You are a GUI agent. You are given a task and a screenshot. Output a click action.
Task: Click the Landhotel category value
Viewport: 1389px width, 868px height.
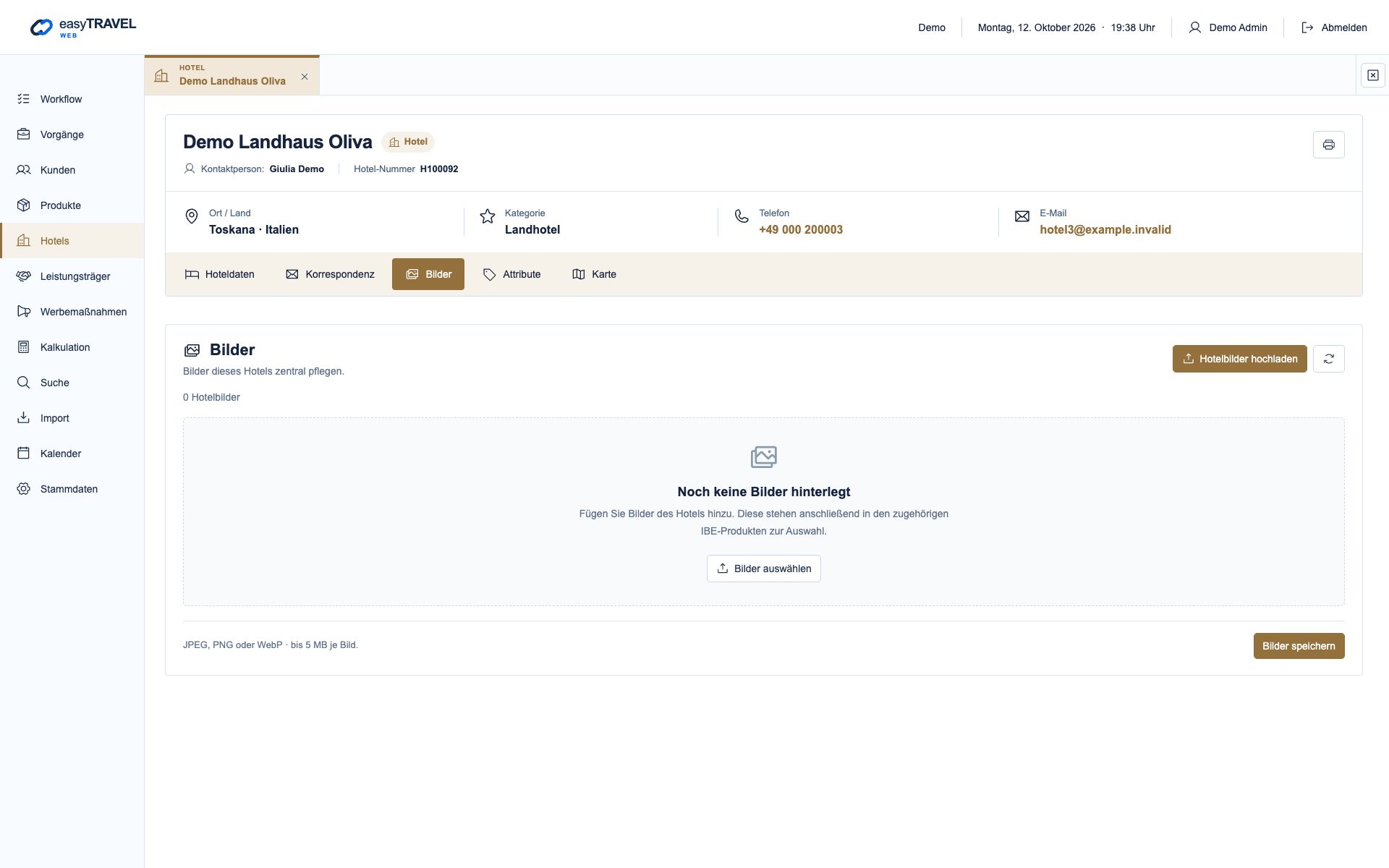point(532,229)
